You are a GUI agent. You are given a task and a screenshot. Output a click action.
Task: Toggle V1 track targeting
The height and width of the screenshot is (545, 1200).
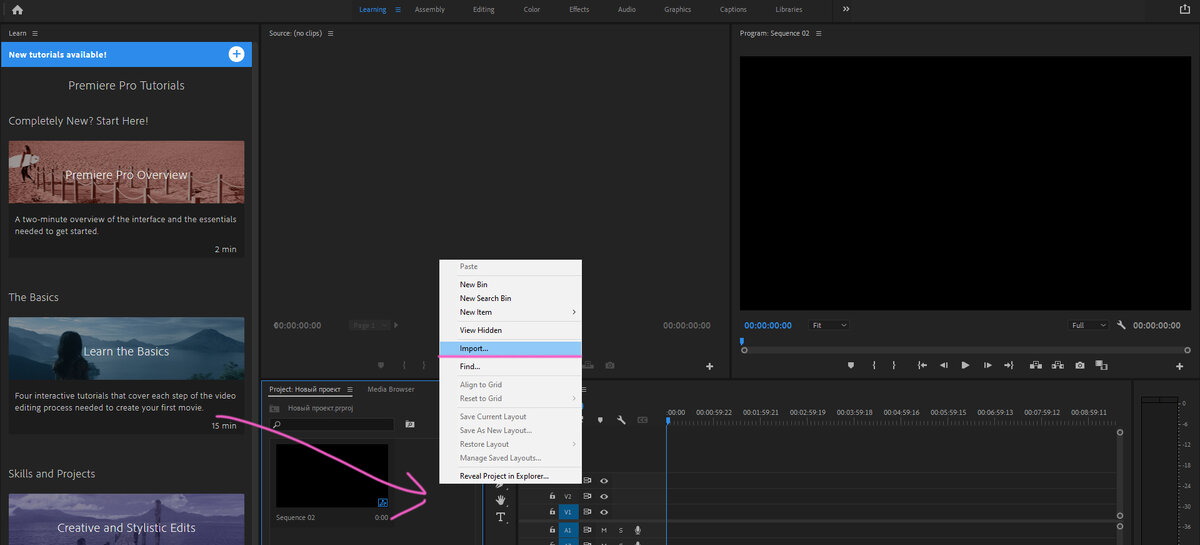(x=568, y=511)
